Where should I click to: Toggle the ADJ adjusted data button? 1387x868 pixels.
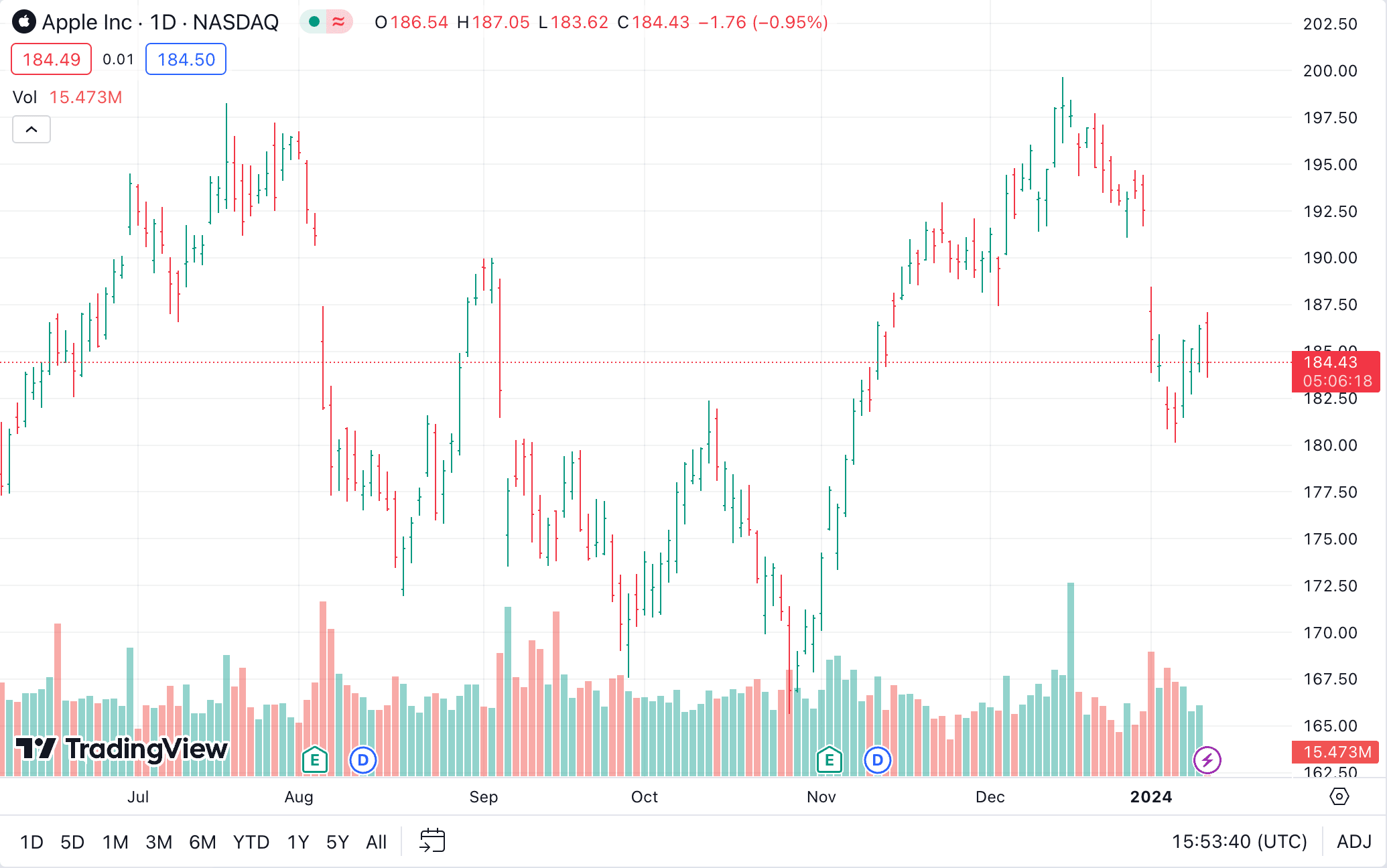(1353, 841)
